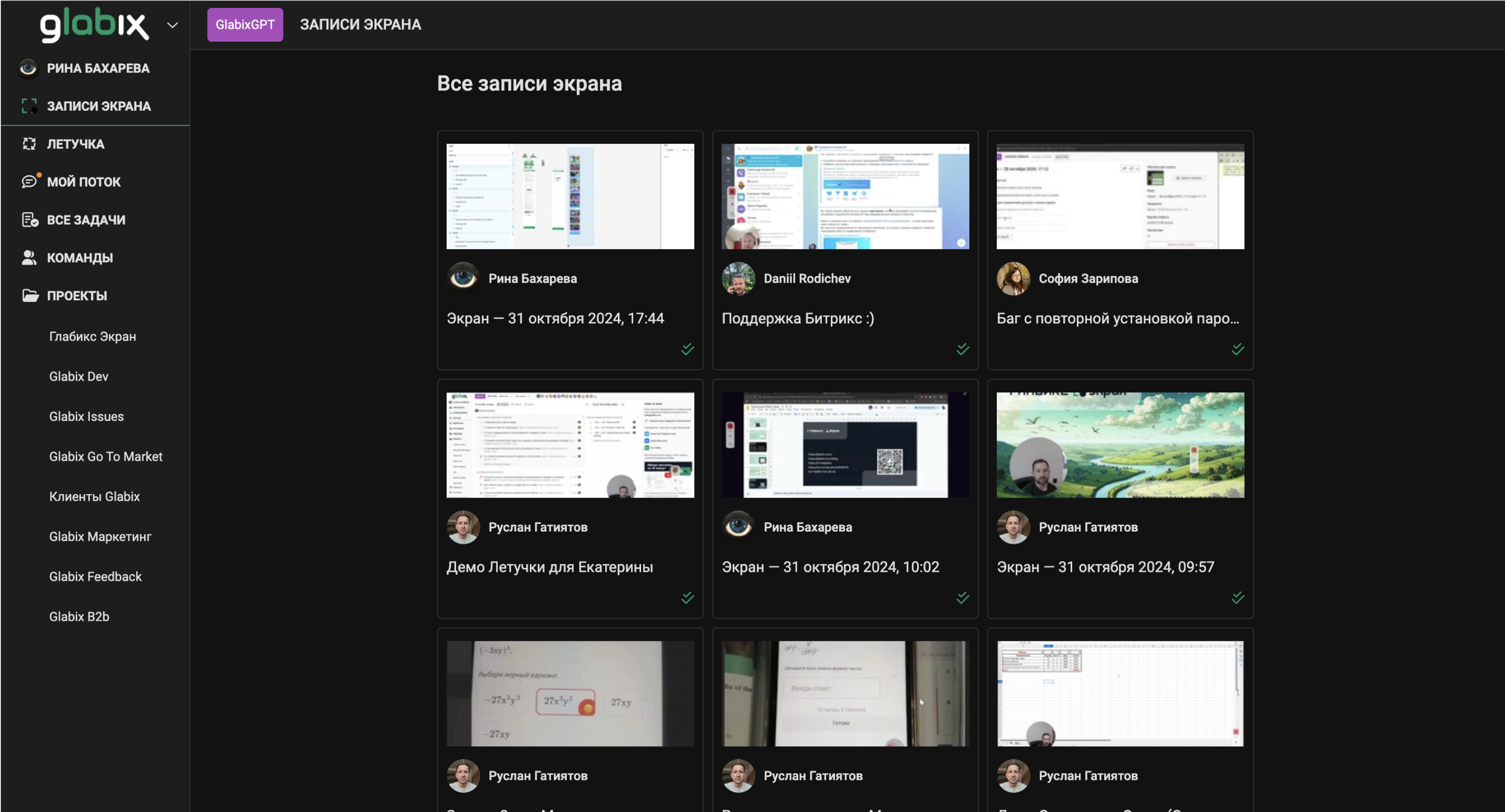Click the Команды people icon
The width and height of the screenshot is (1505, 812).
pos(29,258)
